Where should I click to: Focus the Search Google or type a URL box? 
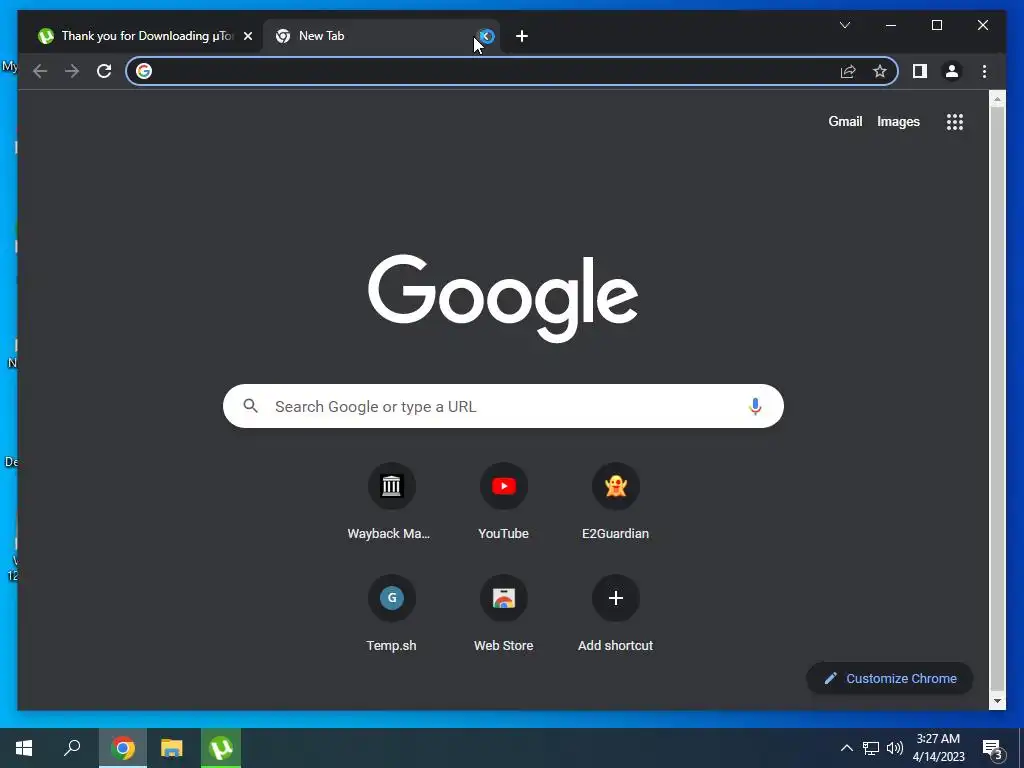(503, 406)
